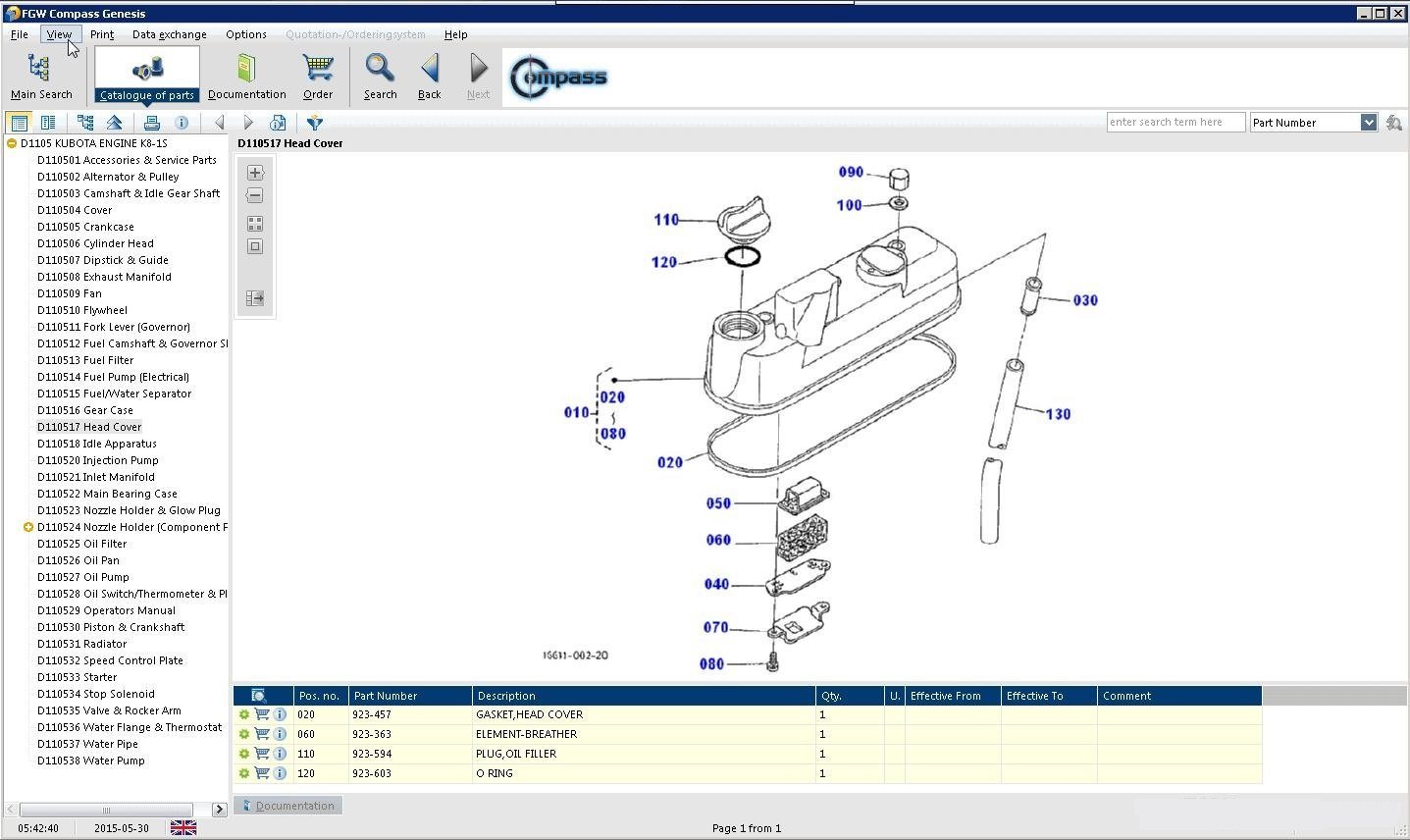Open document info page icon
1410x840 pixels.
click(278, 123)
